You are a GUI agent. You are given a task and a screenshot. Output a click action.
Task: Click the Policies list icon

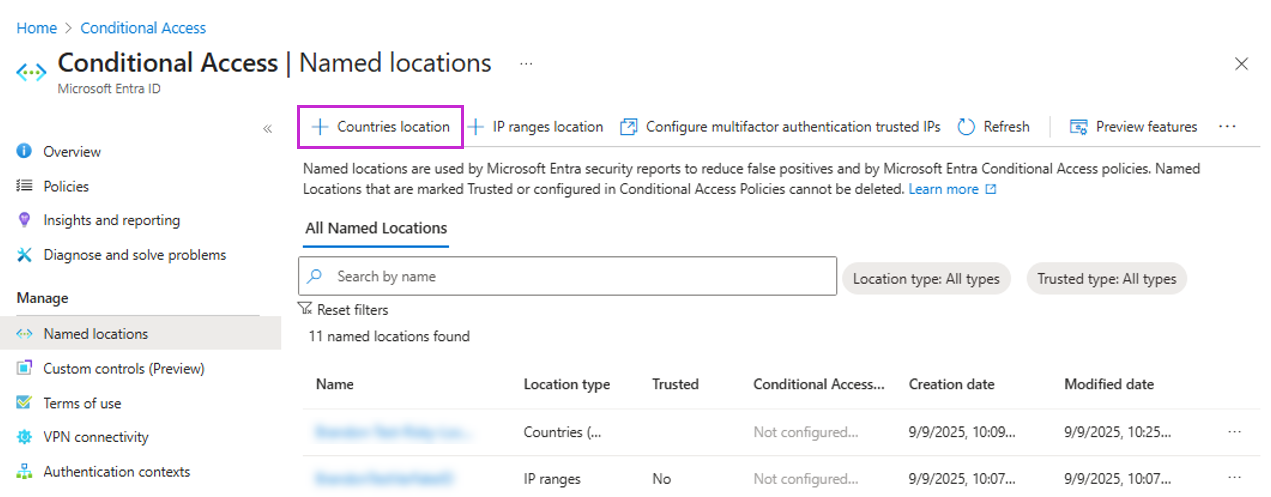pyautogui.click(x=25, y=186)
